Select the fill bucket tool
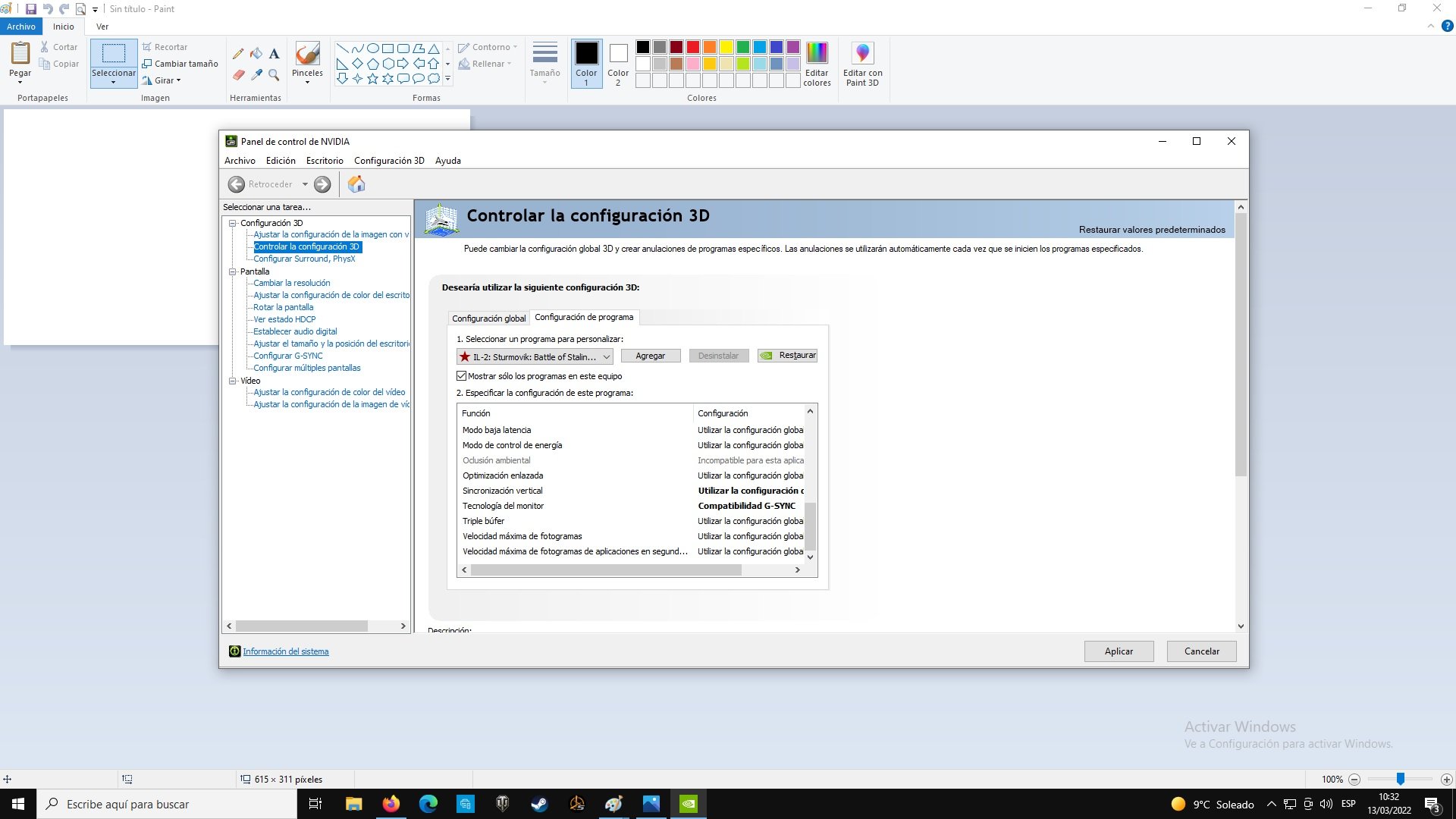The height and width of the screenshot is (819, 1456). pos(256,54)
